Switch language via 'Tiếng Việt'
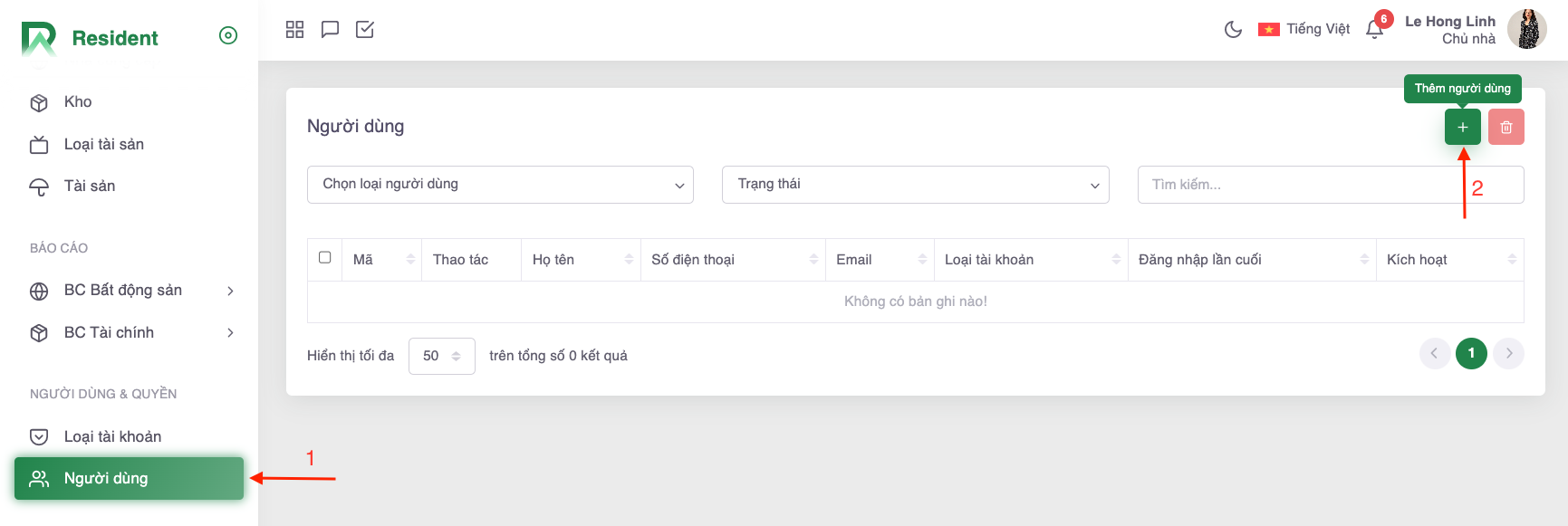Screen dimensions: 1568x526 coord(1304,30)
